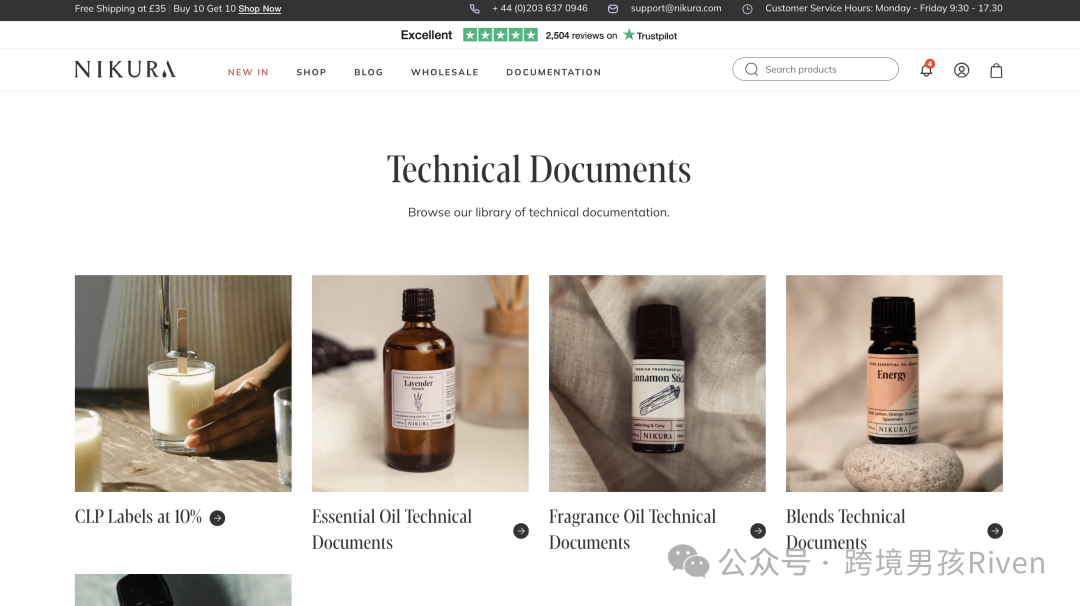The image size is (1080, 606).
Task: Open the WHOLESALE menu item
Action: pos(444,72)
